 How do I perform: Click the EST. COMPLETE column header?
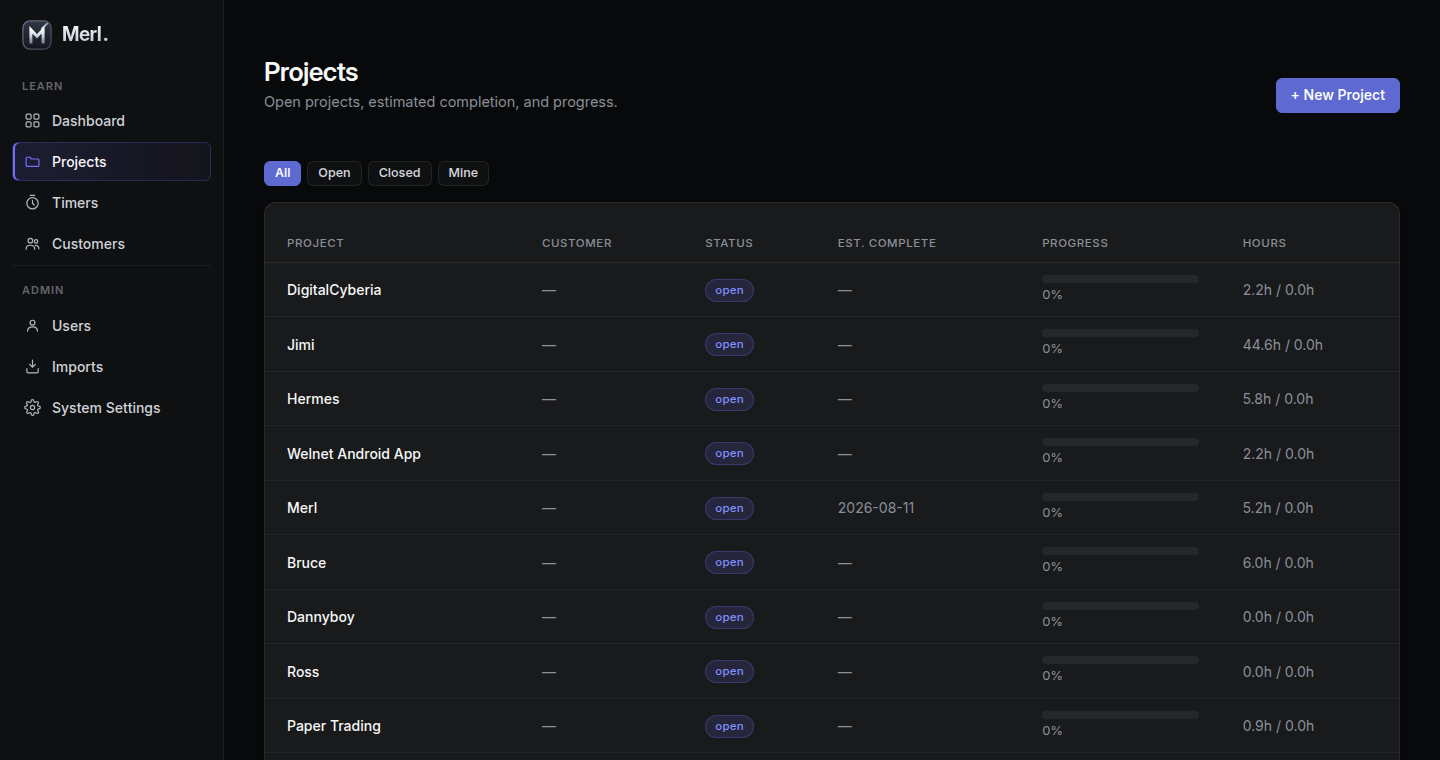click(887, 243)
